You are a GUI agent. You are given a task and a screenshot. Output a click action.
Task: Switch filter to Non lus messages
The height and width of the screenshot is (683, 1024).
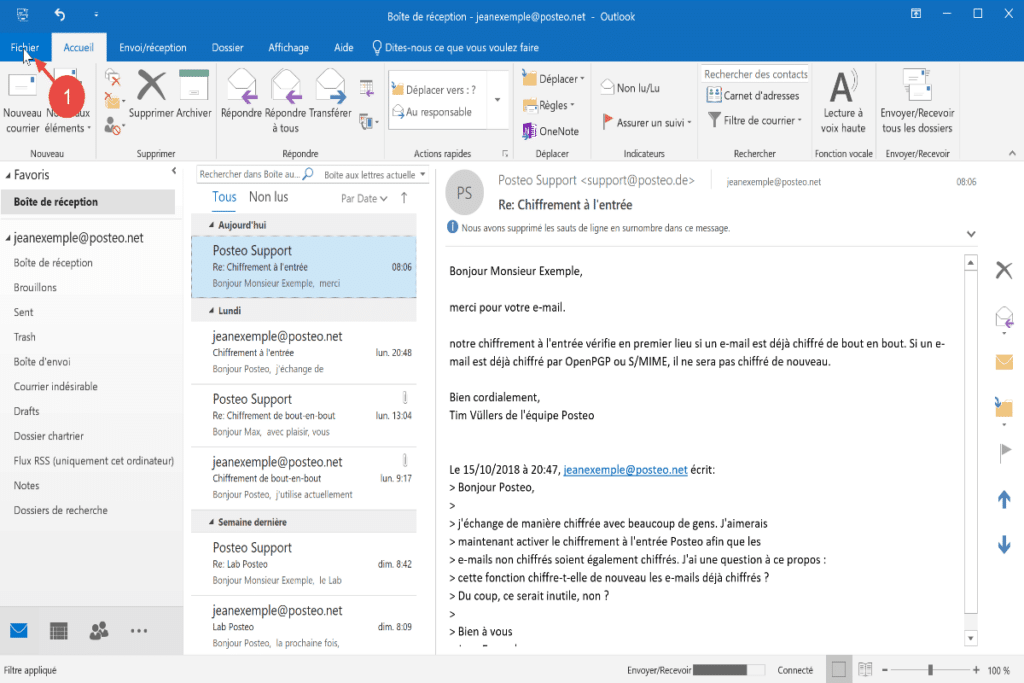[x=268, y=197]
